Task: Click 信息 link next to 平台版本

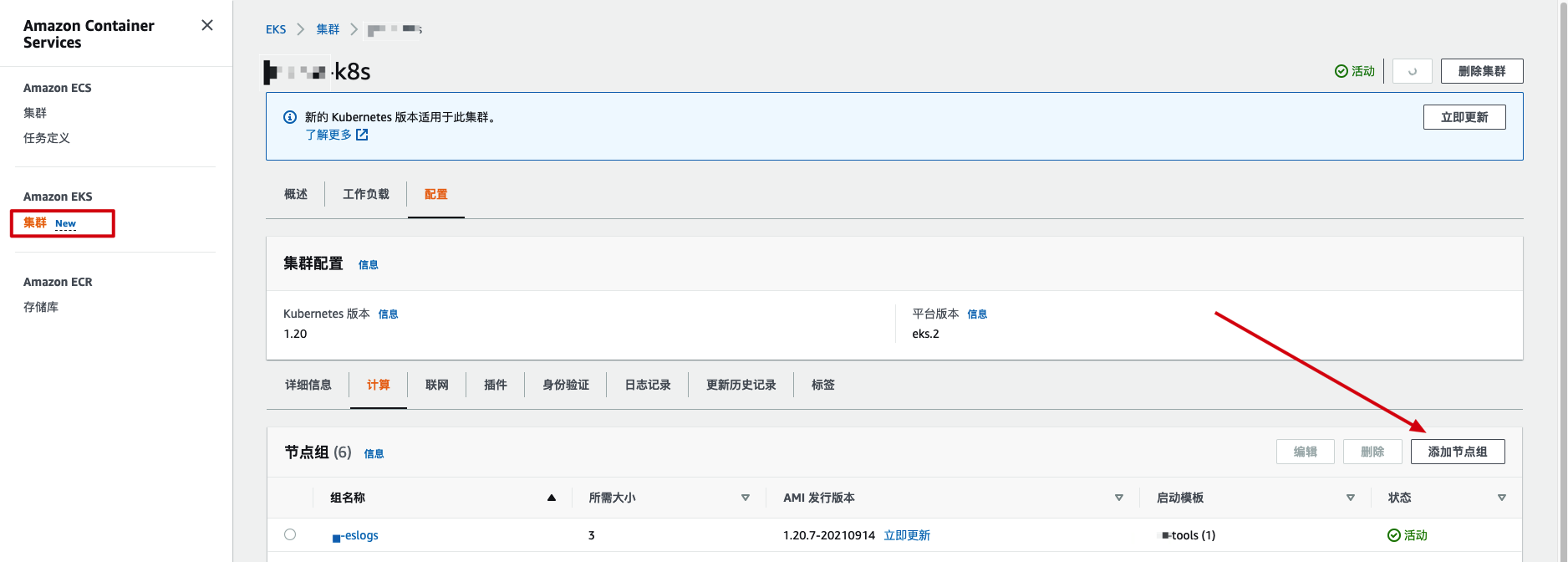Action: point(978,314)
